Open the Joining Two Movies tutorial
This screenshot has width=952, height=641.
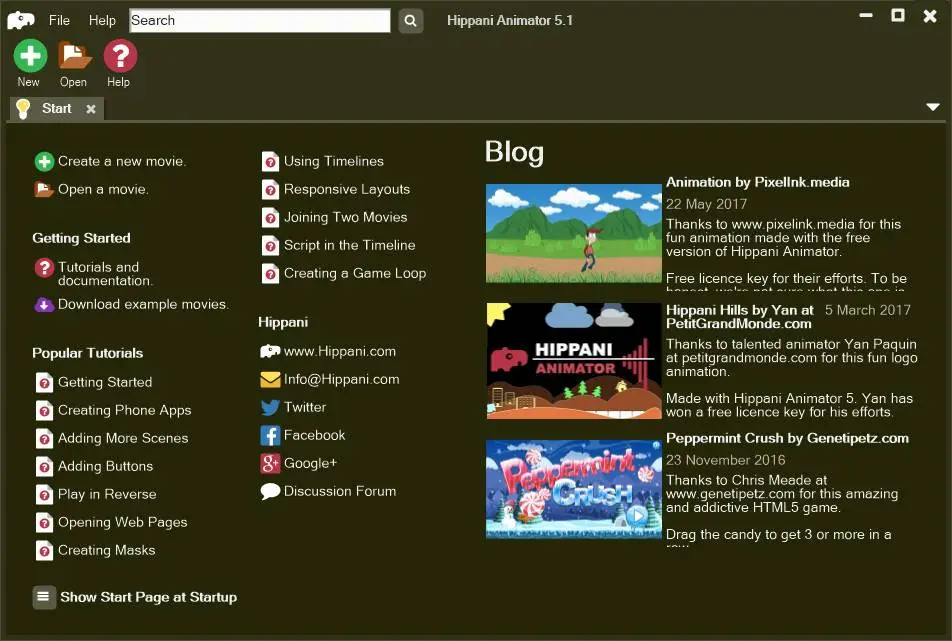(x=345, y=217)
